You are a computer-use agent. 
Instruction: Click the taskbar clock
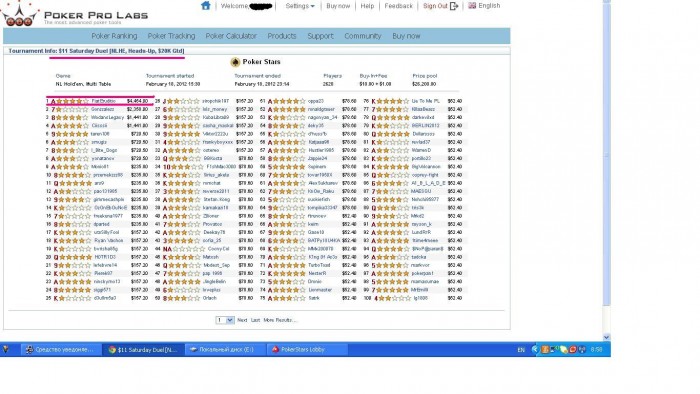coord(596,350)
